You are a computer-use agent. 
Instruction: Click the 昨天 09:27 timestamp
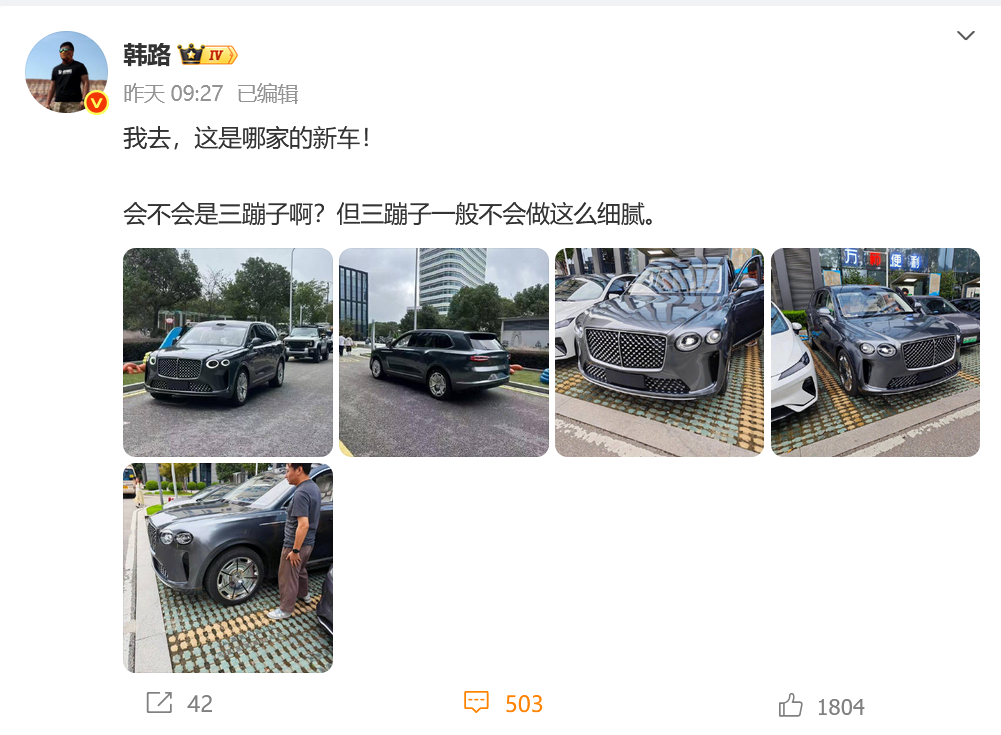[173, 94]
